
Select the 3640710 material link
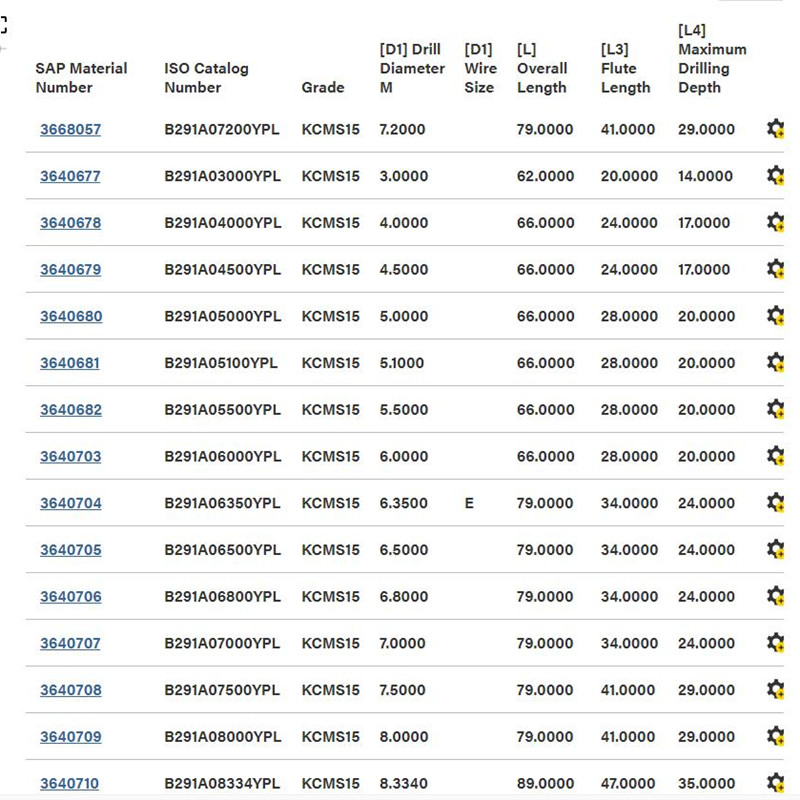70,784
